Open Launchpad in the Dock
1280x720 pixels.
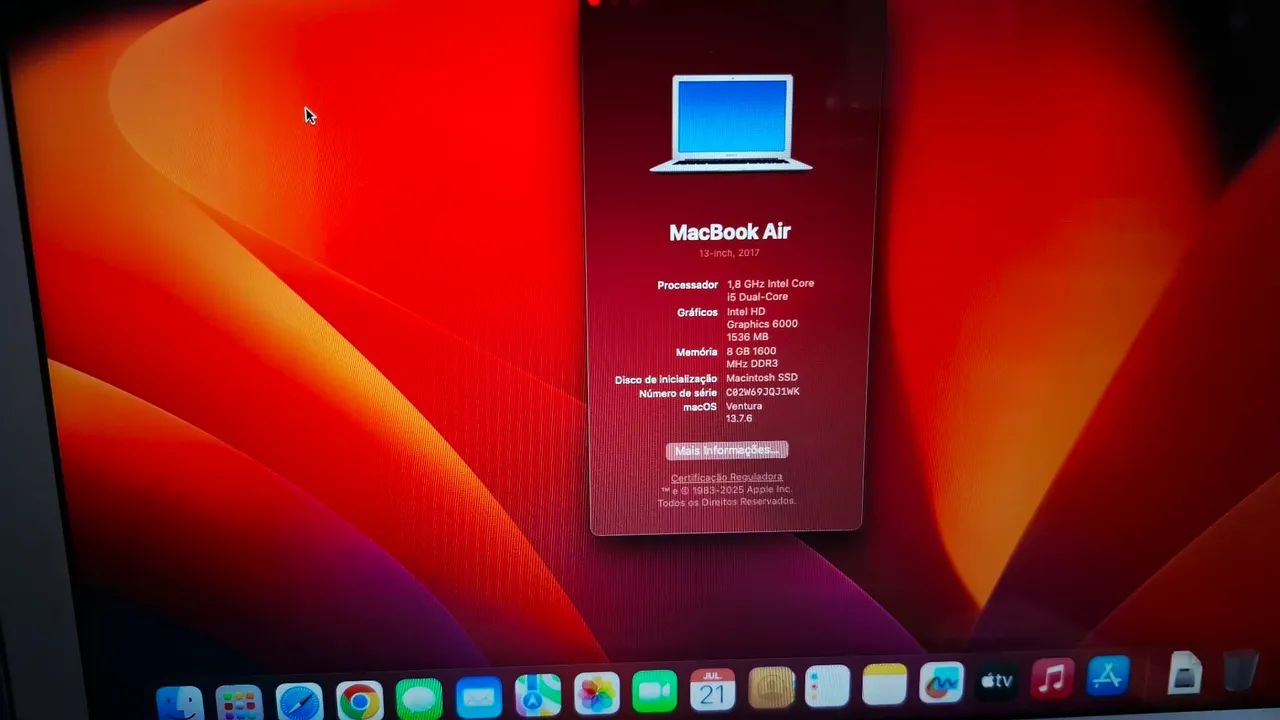tap(239, 704)
